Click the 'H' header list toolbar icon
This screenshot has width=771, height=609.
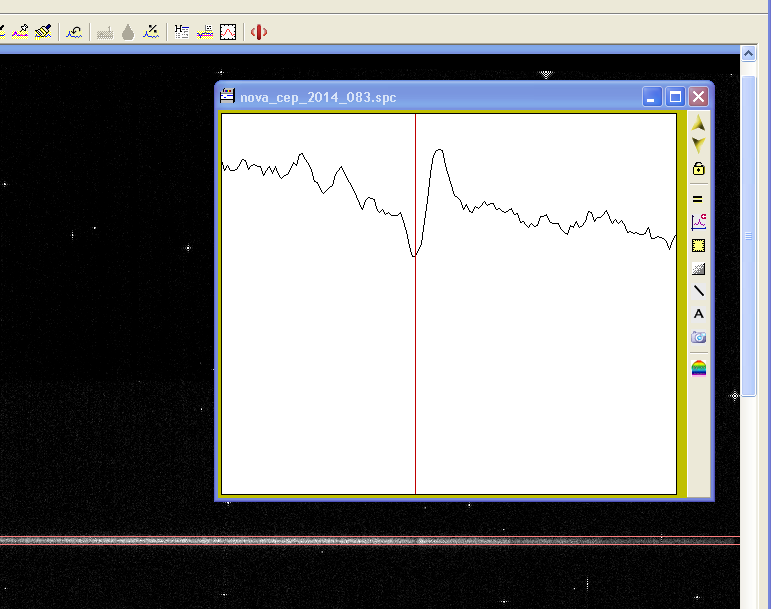pos(181,32)
